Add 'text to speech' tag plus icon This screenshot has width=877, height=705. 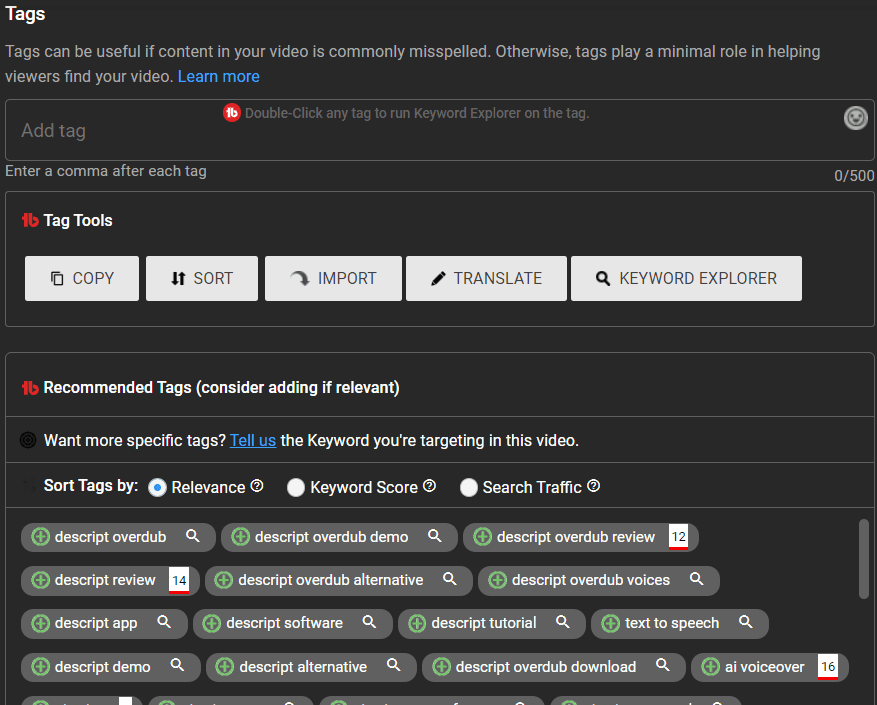(610, 623)
